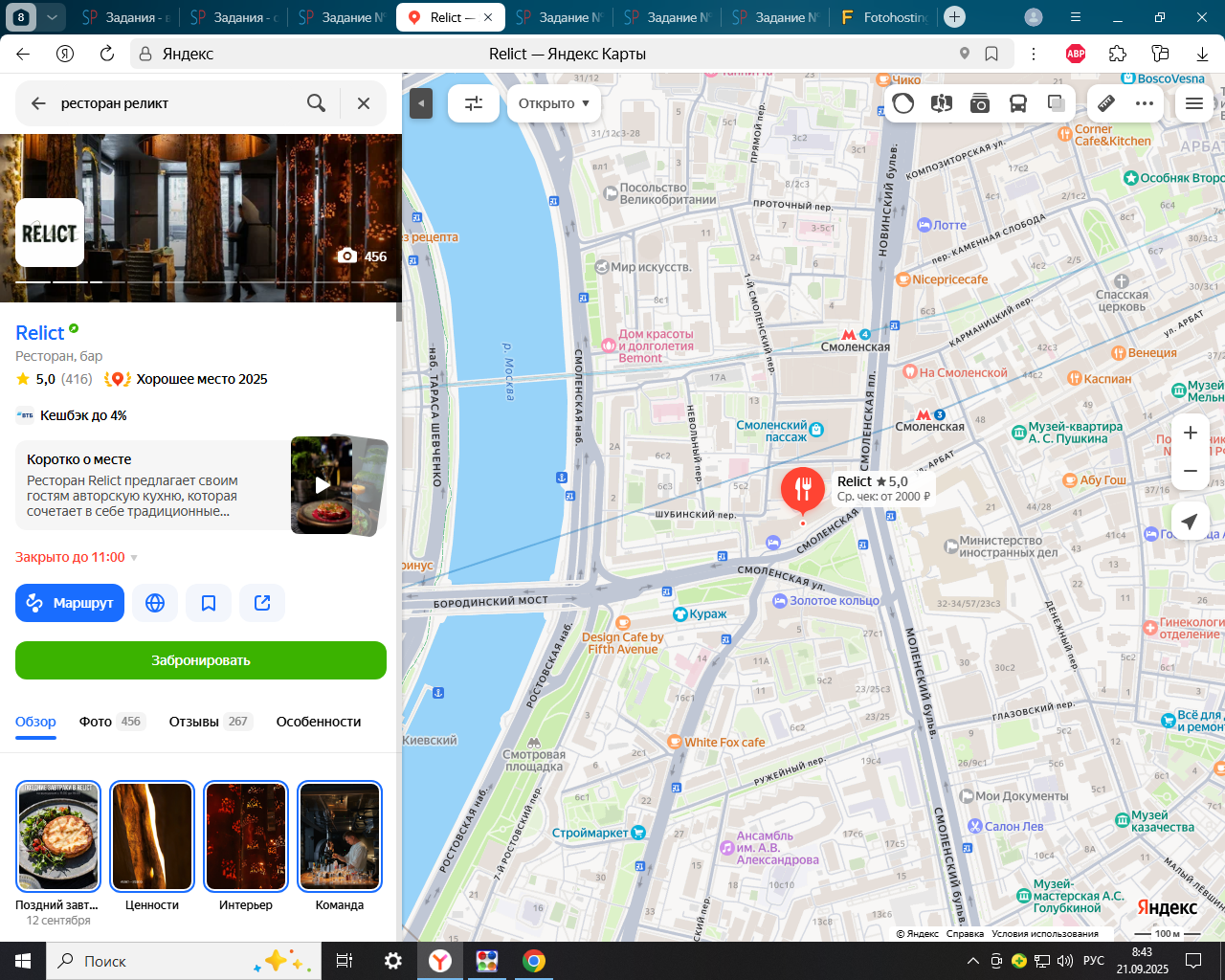Viewport: 1225px width, 980px height.
Task: Click the browser back arrow
Action: pyautogui.click(x=23, y=54)
